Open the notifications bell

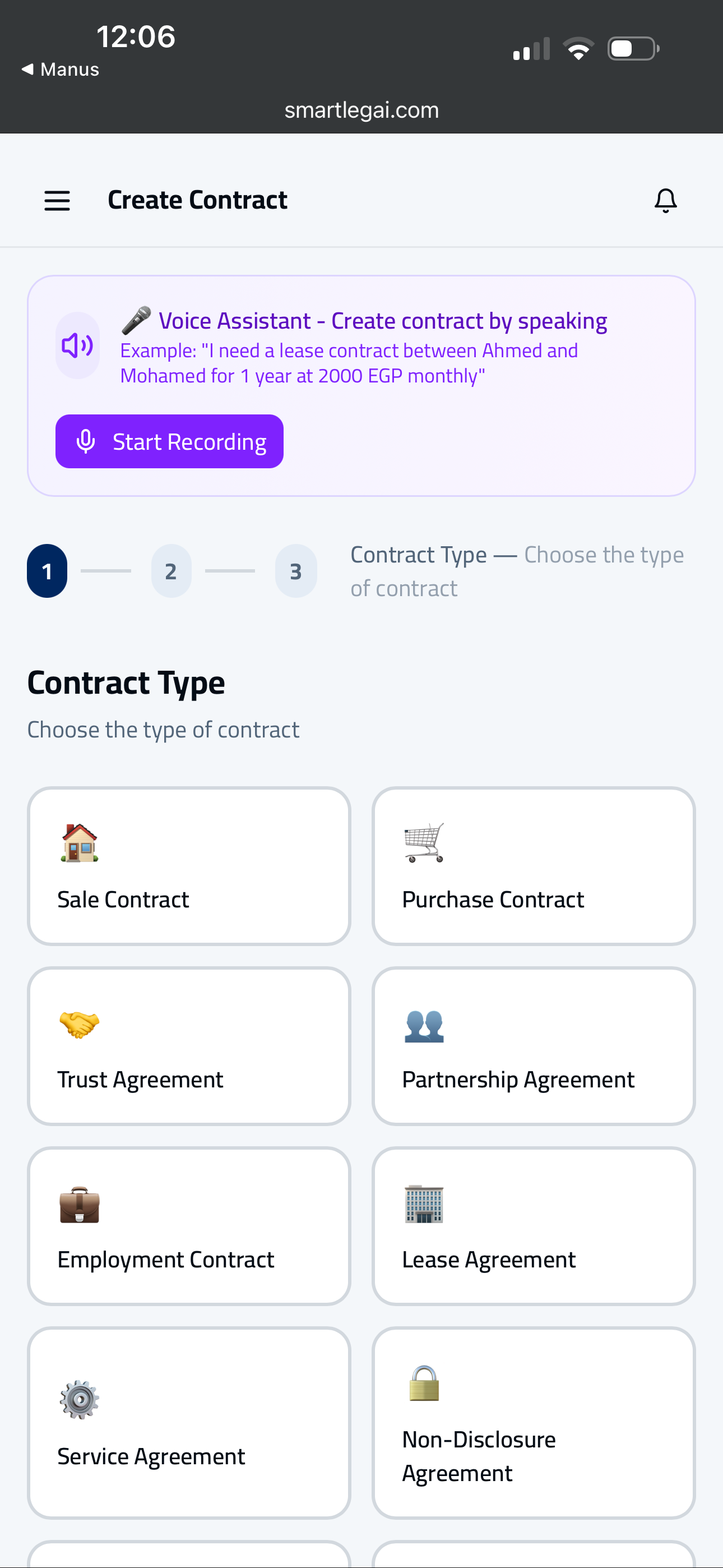pyautogui.click(x=665, y=200)
